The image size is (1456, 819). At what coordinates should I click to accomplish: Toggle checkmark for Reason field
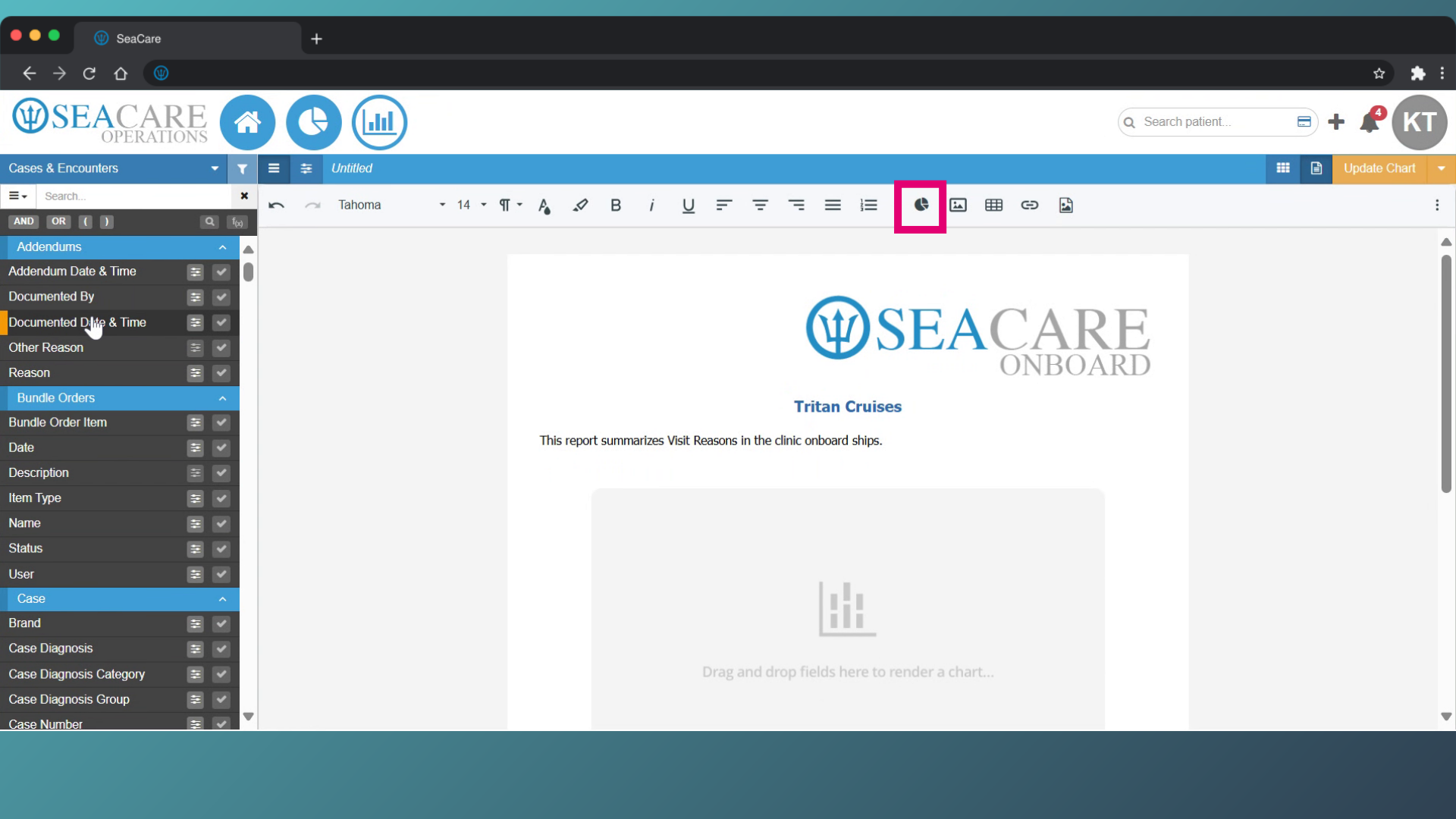pyautogui.click(x=221, y=373)
